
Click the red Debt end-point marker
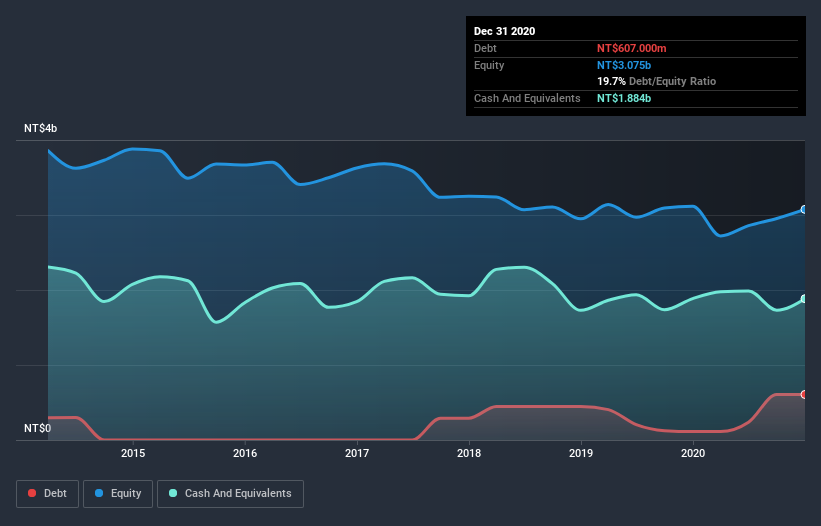[x=804, y=395]
